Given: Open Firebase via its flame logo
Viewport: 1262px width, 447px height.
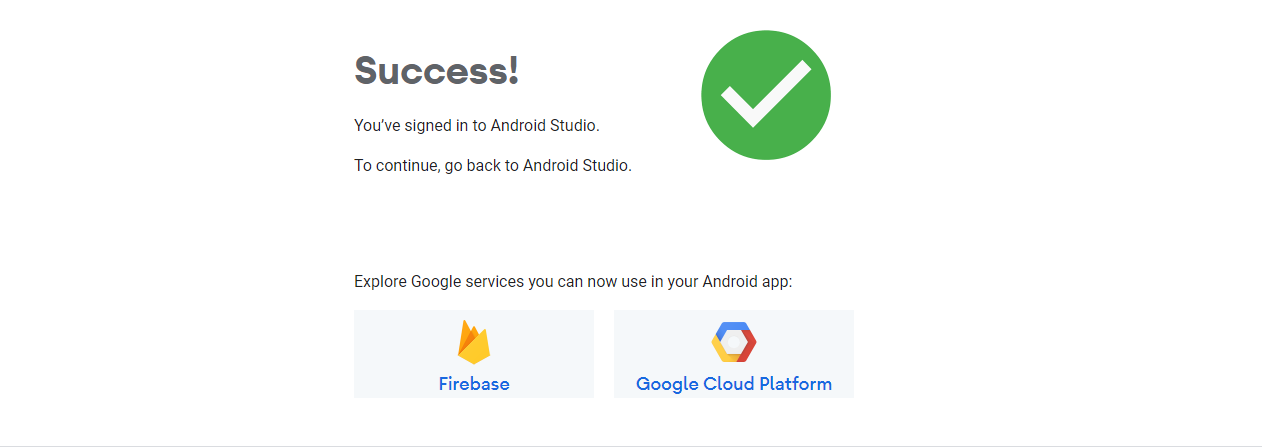Looking at the screenshot, I should [x=474, y=342].
